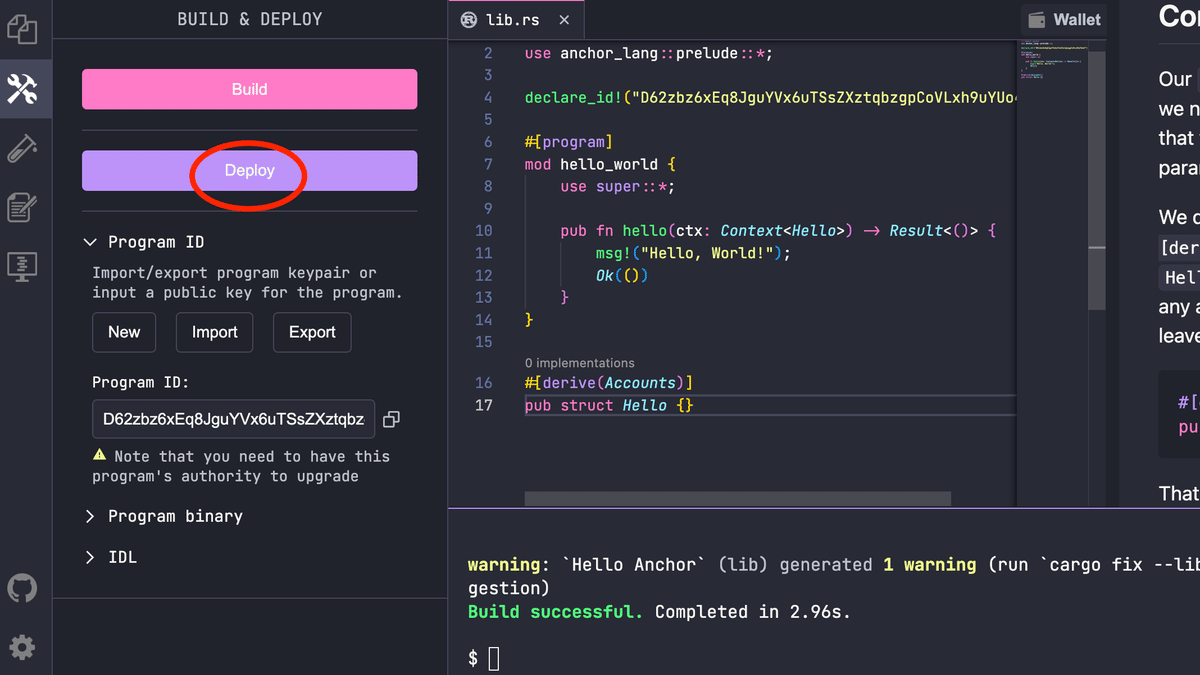Click the declare_id! line in editor
This screenshot has height=675, width=1200.
click(770, 97)
